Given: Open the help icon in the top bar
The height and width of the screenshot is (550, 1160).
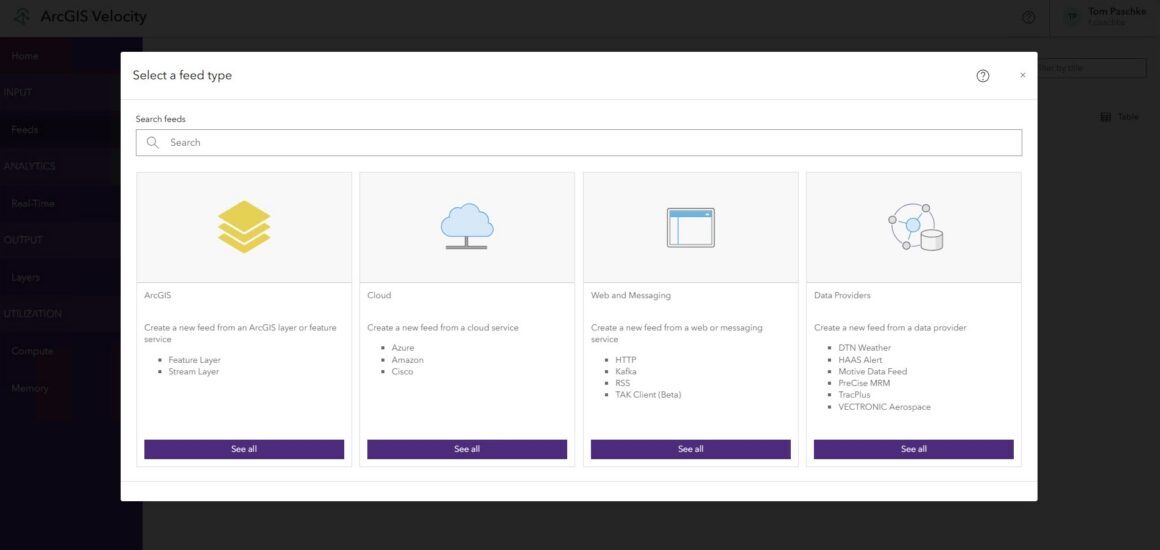Looking at the screenshot, I should (1028, 17).
